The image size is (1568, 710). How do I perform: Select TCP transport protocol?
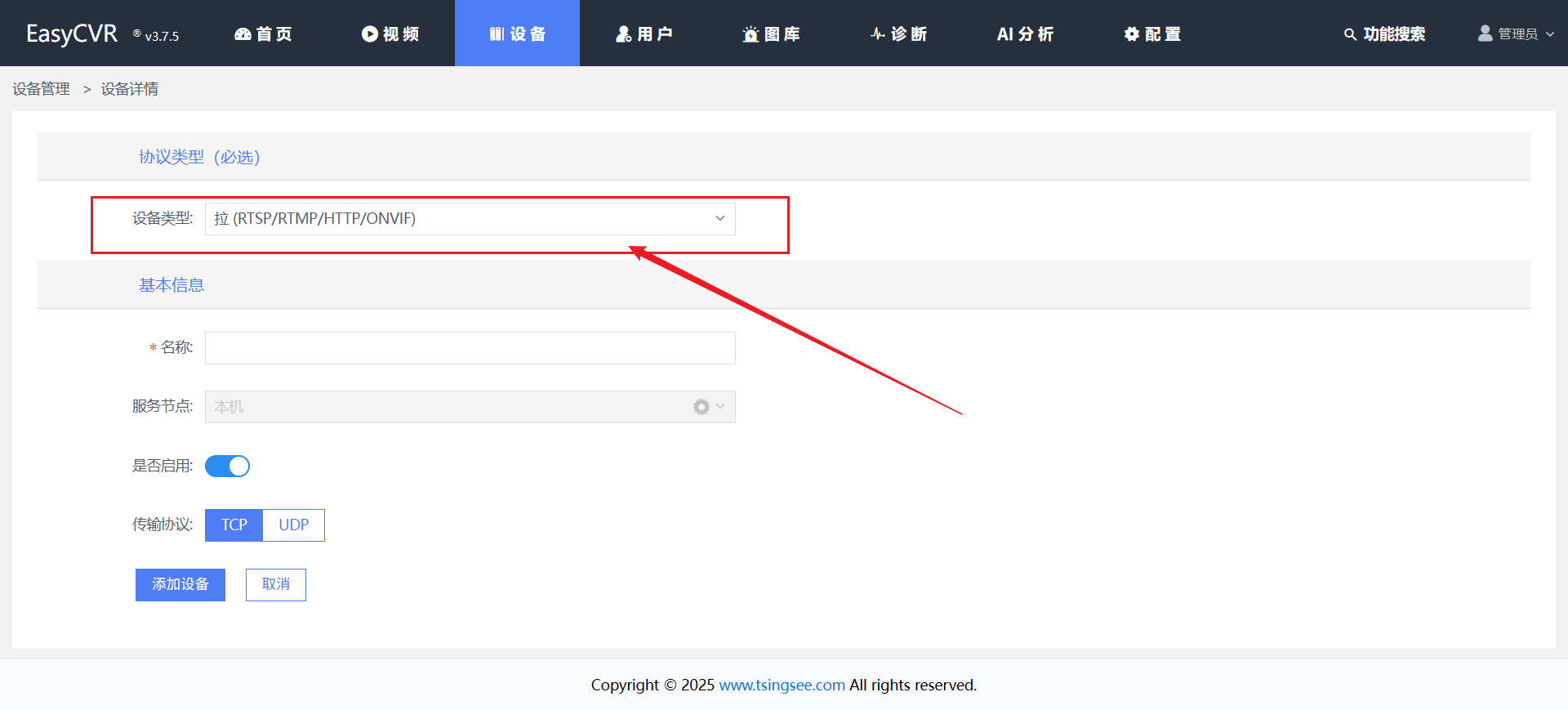pos(234,525)
